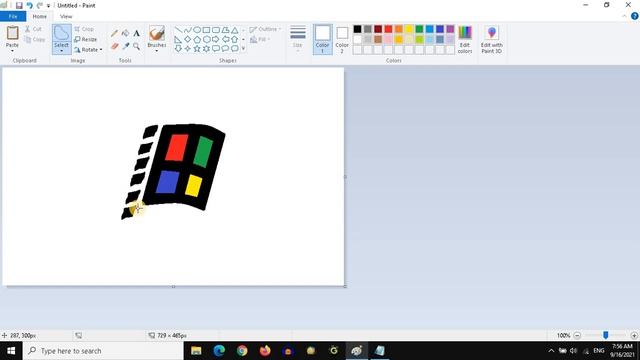Click the Resize button

(86, 40)
